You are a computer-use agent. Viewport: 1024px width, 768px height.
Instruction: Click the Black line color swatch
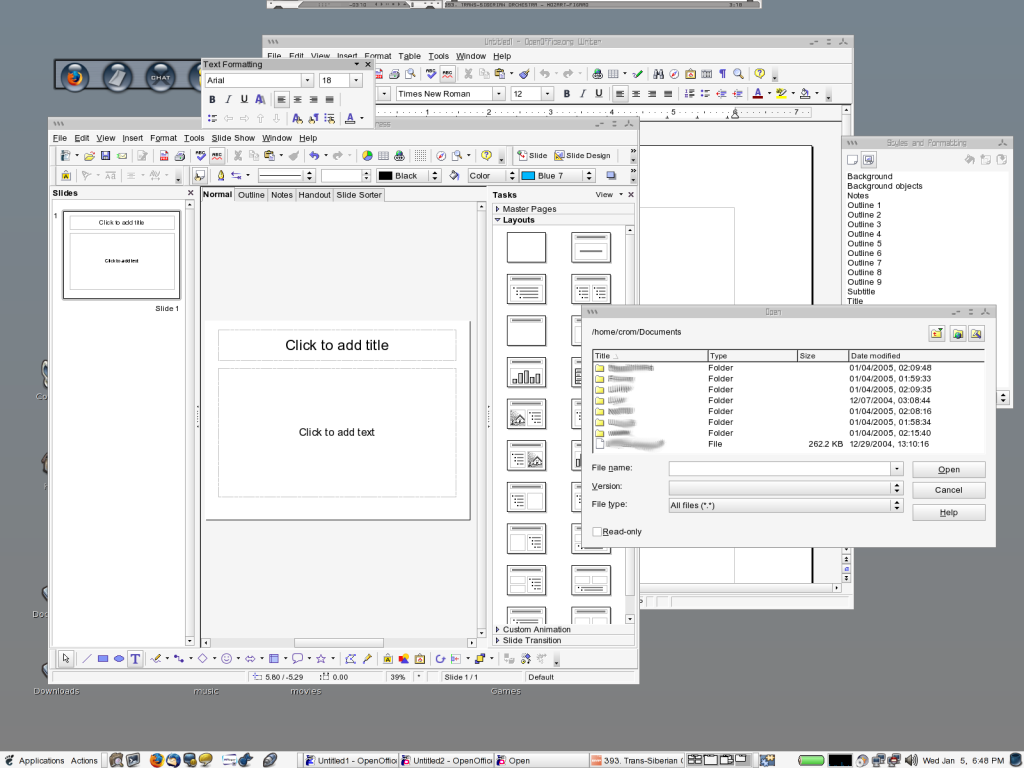coord(385,176)
